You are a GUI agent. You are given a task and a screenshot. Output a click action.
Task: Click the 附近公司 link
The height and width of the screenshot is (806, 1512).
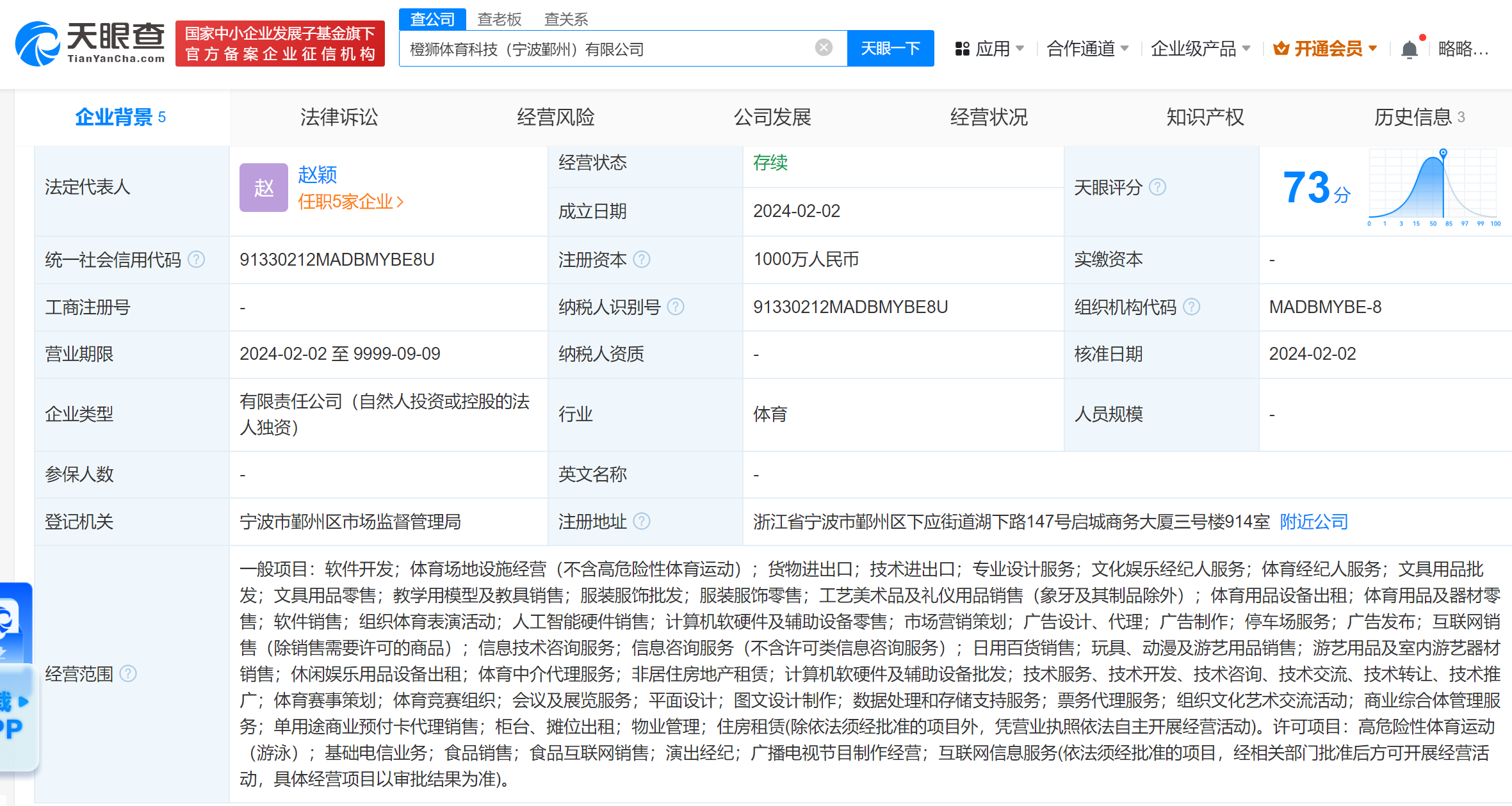[1314, 522]
